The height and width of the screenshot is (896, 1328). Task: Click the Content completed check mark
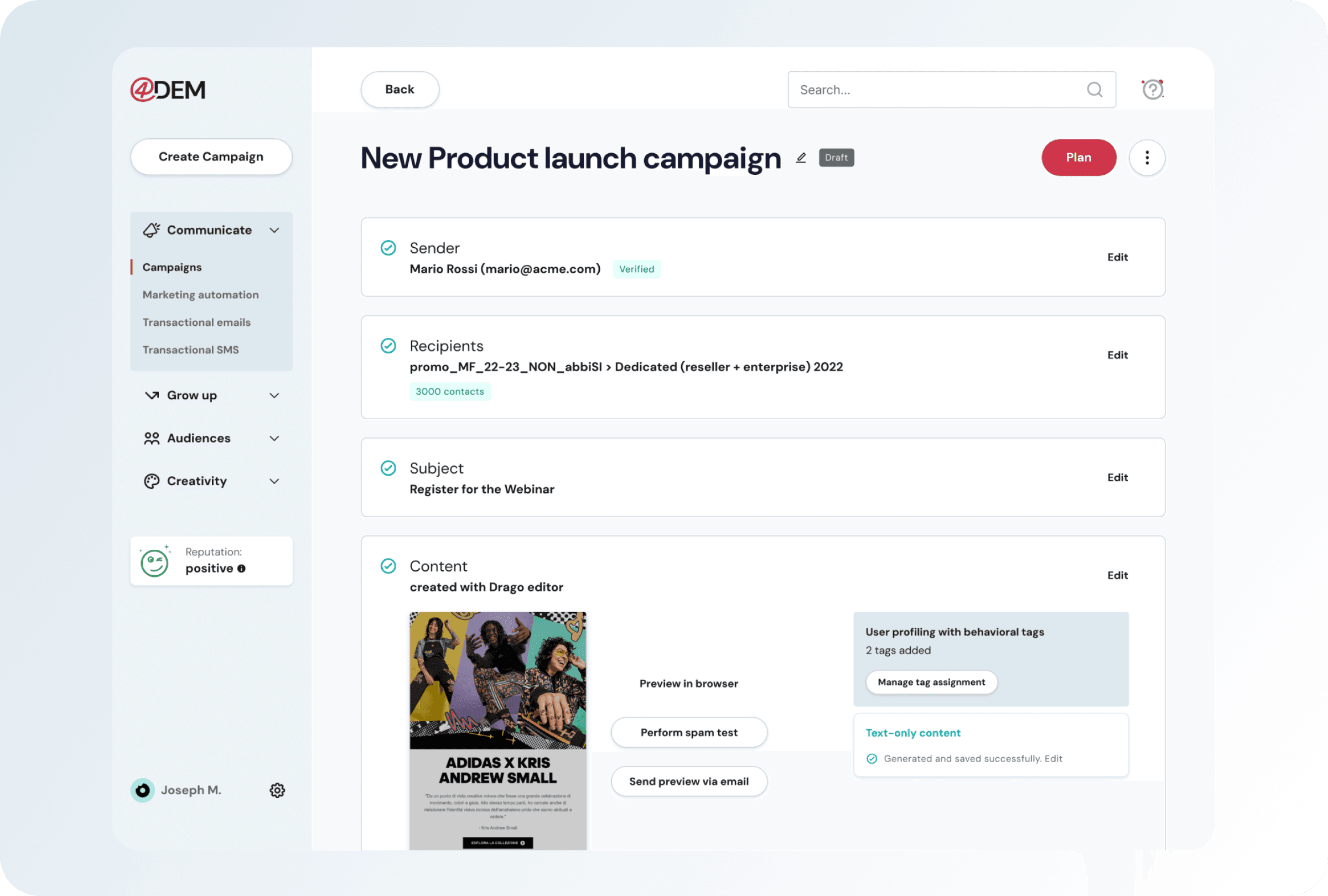[x=388, y=566]
